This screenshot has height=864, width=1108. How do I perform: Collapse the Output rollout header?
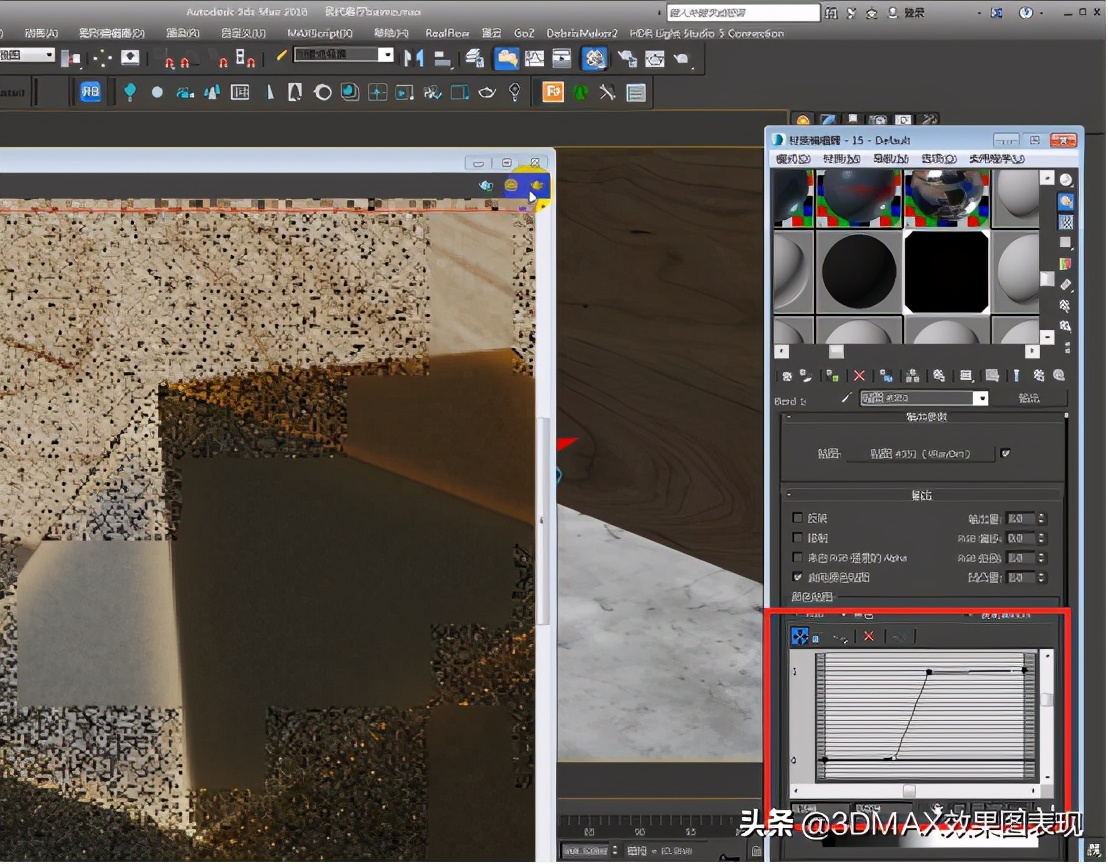point(920,494)
